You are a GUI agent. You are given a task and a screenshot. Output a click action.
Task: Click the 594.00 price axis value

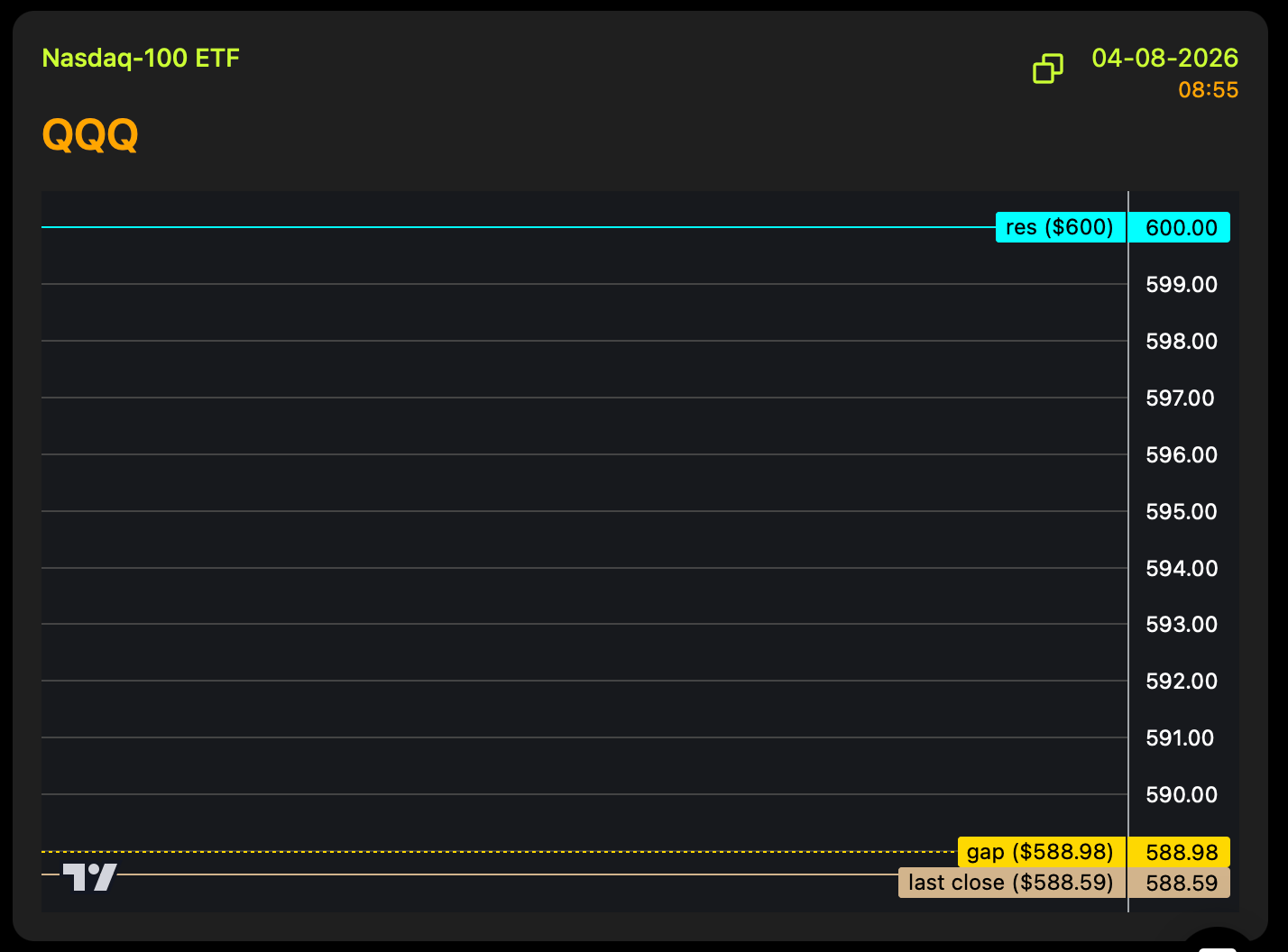[x=1182, y=569]
